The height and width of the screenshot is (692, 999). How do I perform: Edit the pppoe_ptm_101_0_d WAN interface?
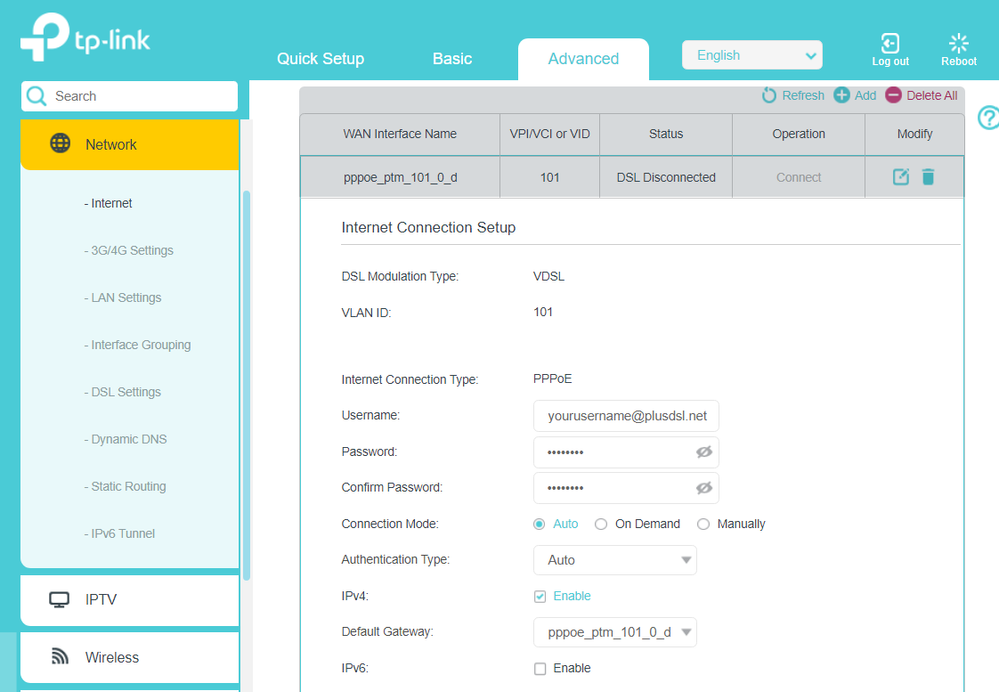901,177
